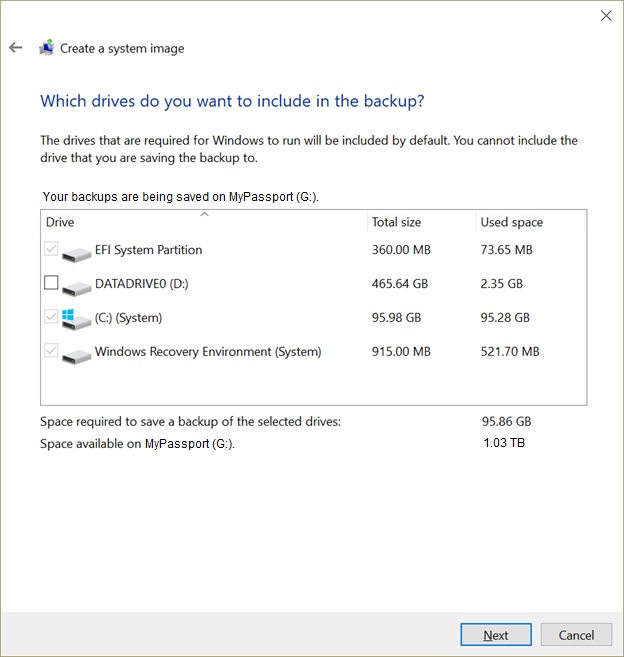Click the 95.98 GB total size cell
Image resolution: width=624 pixels, height=657 pixels.
pyautogui.click(x=396, y=318)
